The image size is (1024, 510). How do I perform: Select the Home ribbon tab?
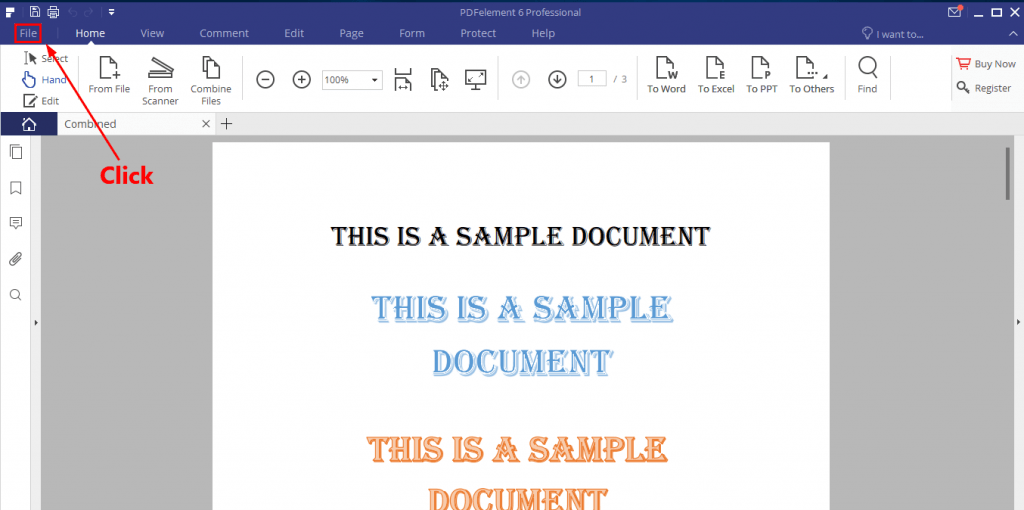tap(90, 33)
